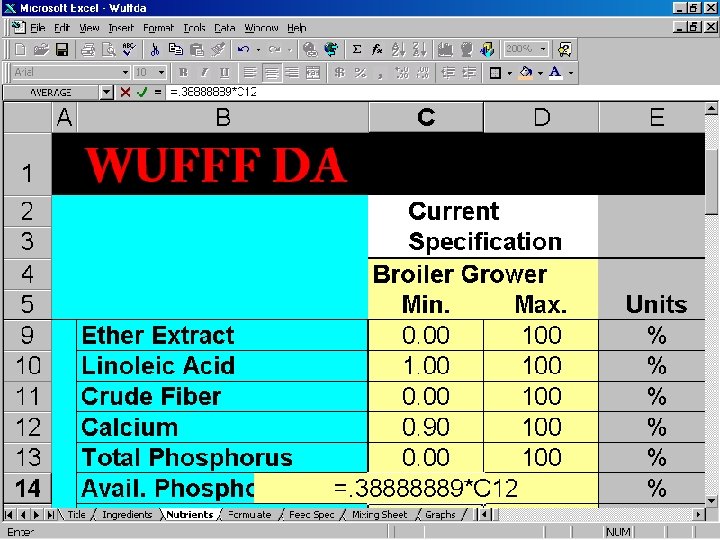
Task: Show the Web toolbar
Action: coord(331,49)
